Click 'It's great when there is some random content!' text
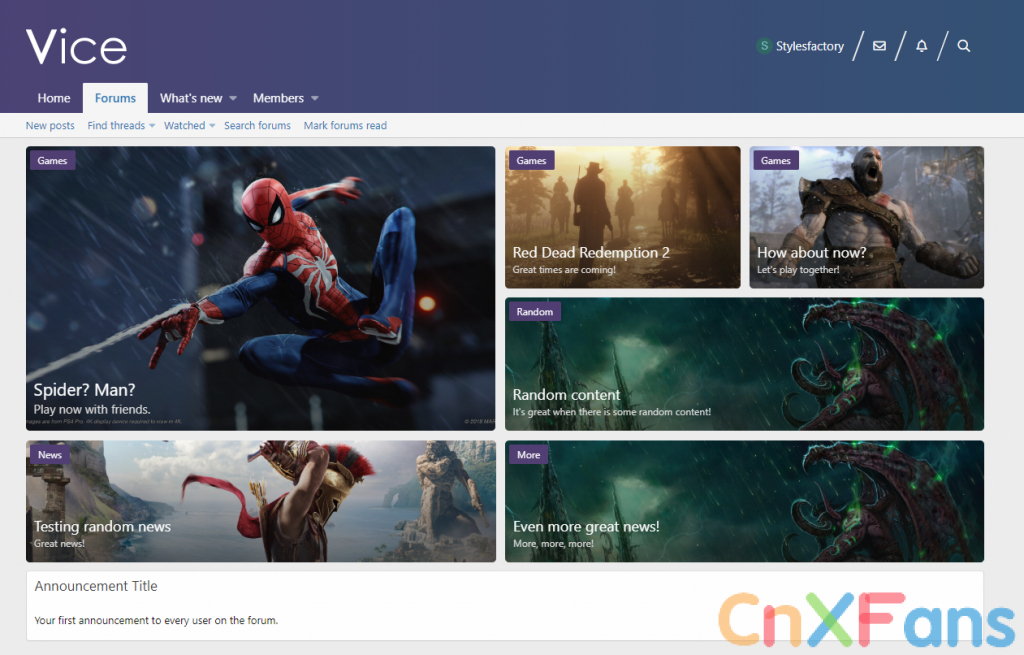The image size is (1024, 655). click(612, 412)
